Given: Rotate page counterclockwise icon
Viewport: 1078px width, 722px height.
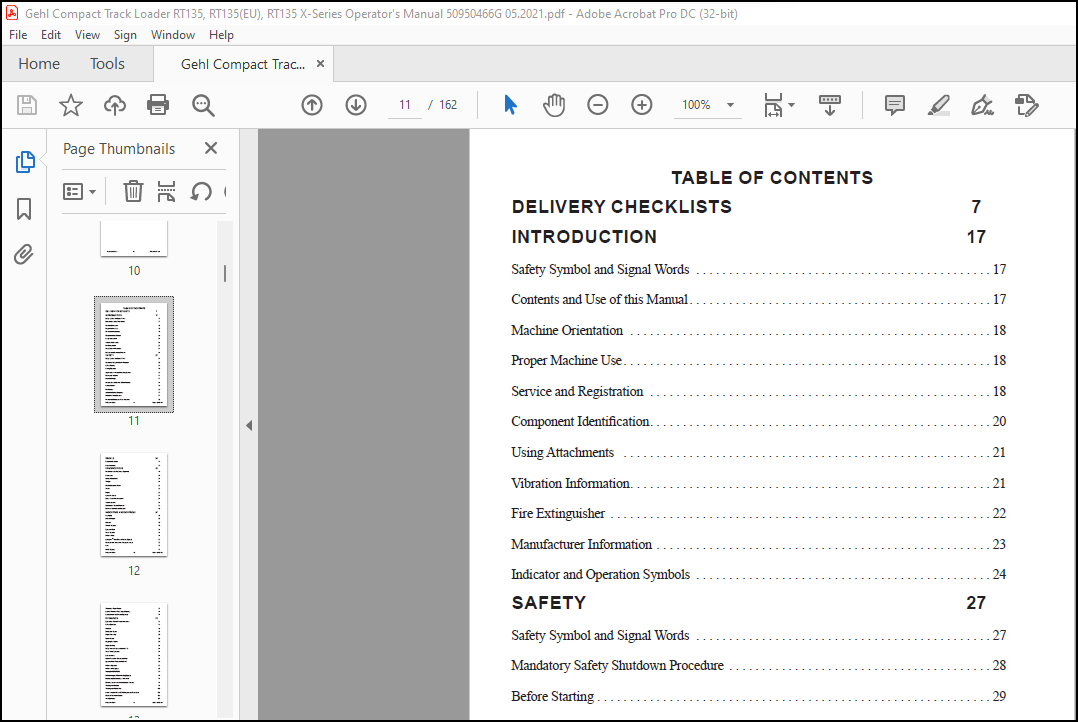Looking at the screenshot, I should coord(201,191).
